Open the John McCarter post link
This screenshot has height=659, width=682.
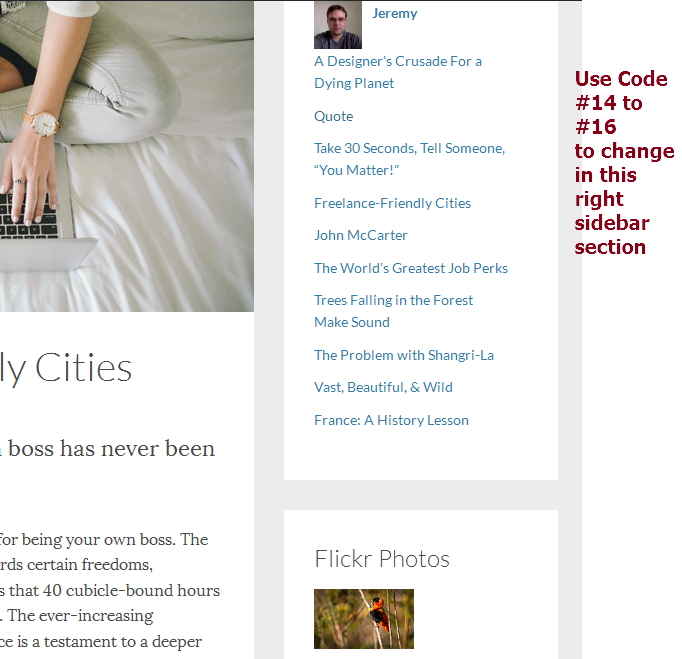[361, 235]
